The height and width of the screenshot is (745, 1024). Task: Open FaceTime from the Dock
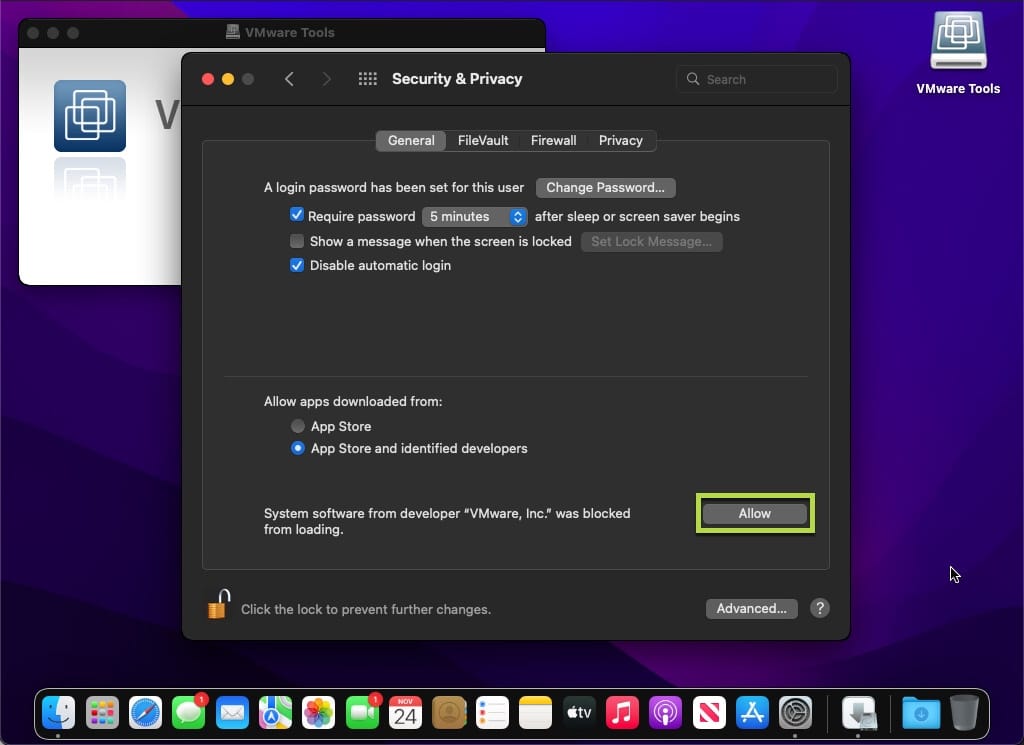tap(362, 712)
